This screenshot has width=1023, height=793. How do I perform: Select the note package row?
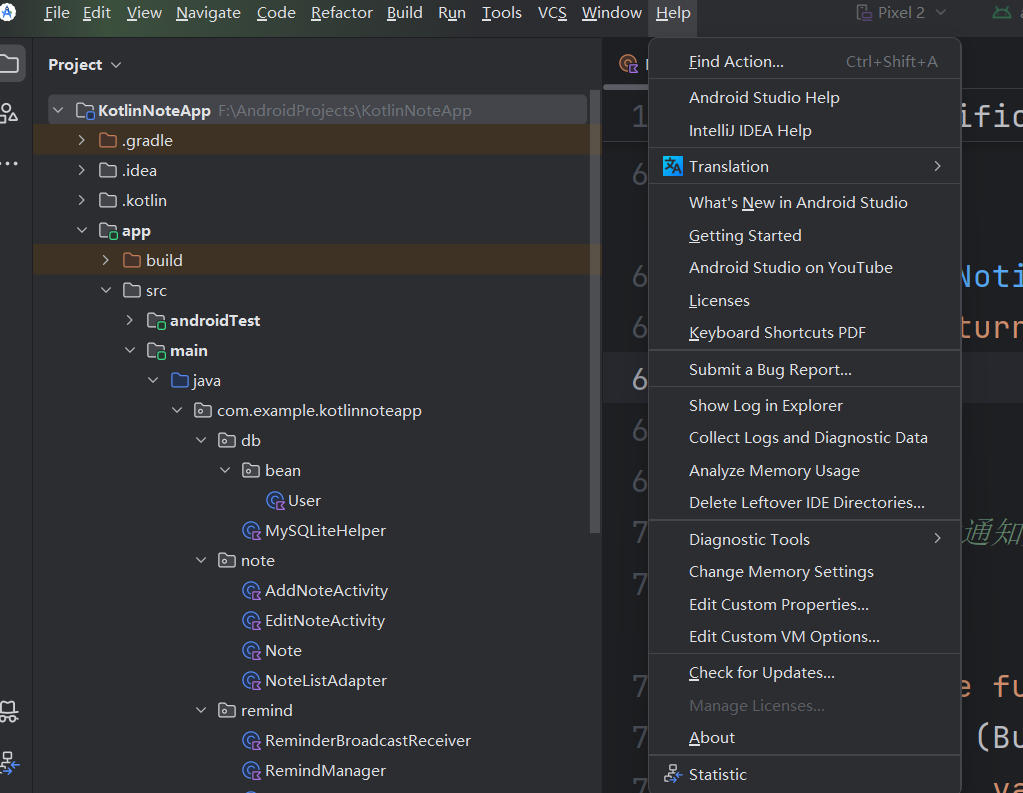(x=316, y=561)
